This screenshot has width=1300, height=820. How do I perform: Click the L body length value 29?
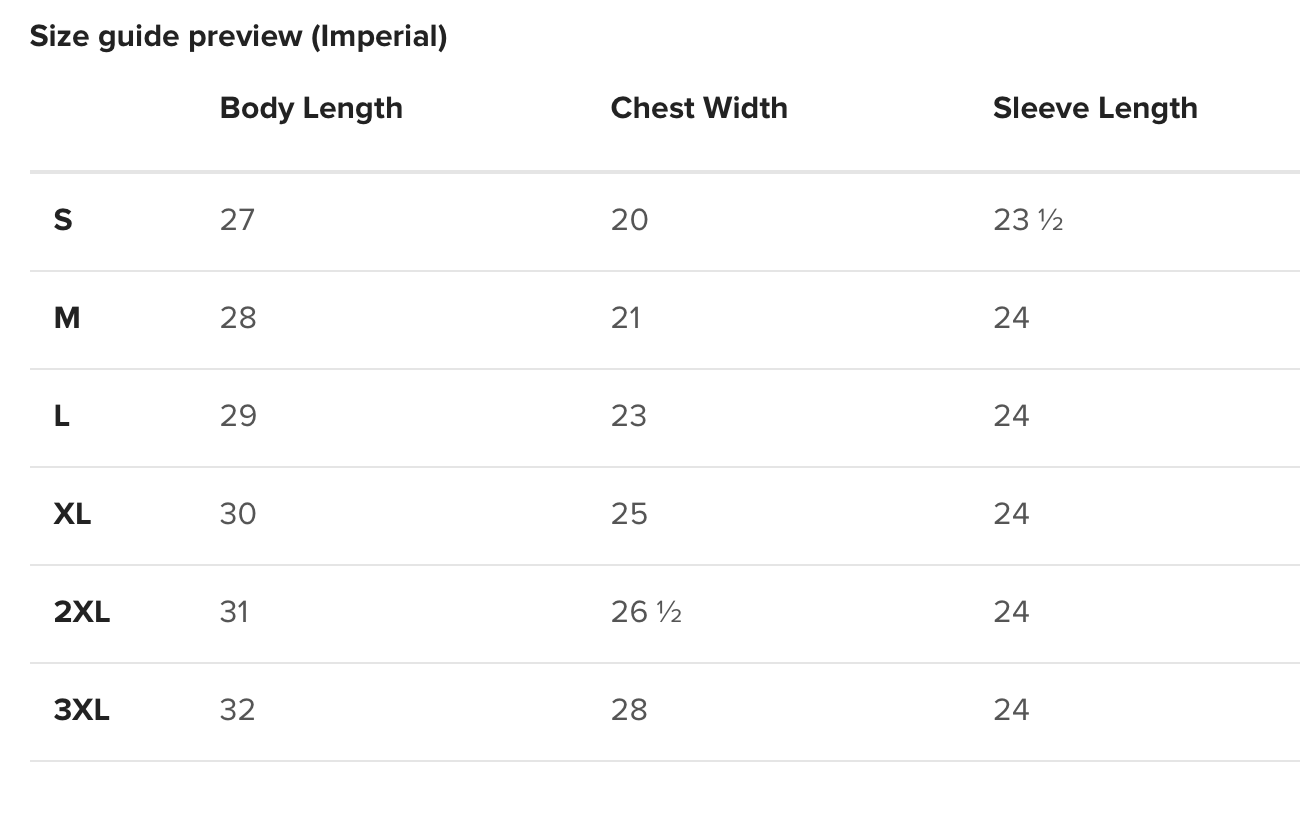pos(238,416)
